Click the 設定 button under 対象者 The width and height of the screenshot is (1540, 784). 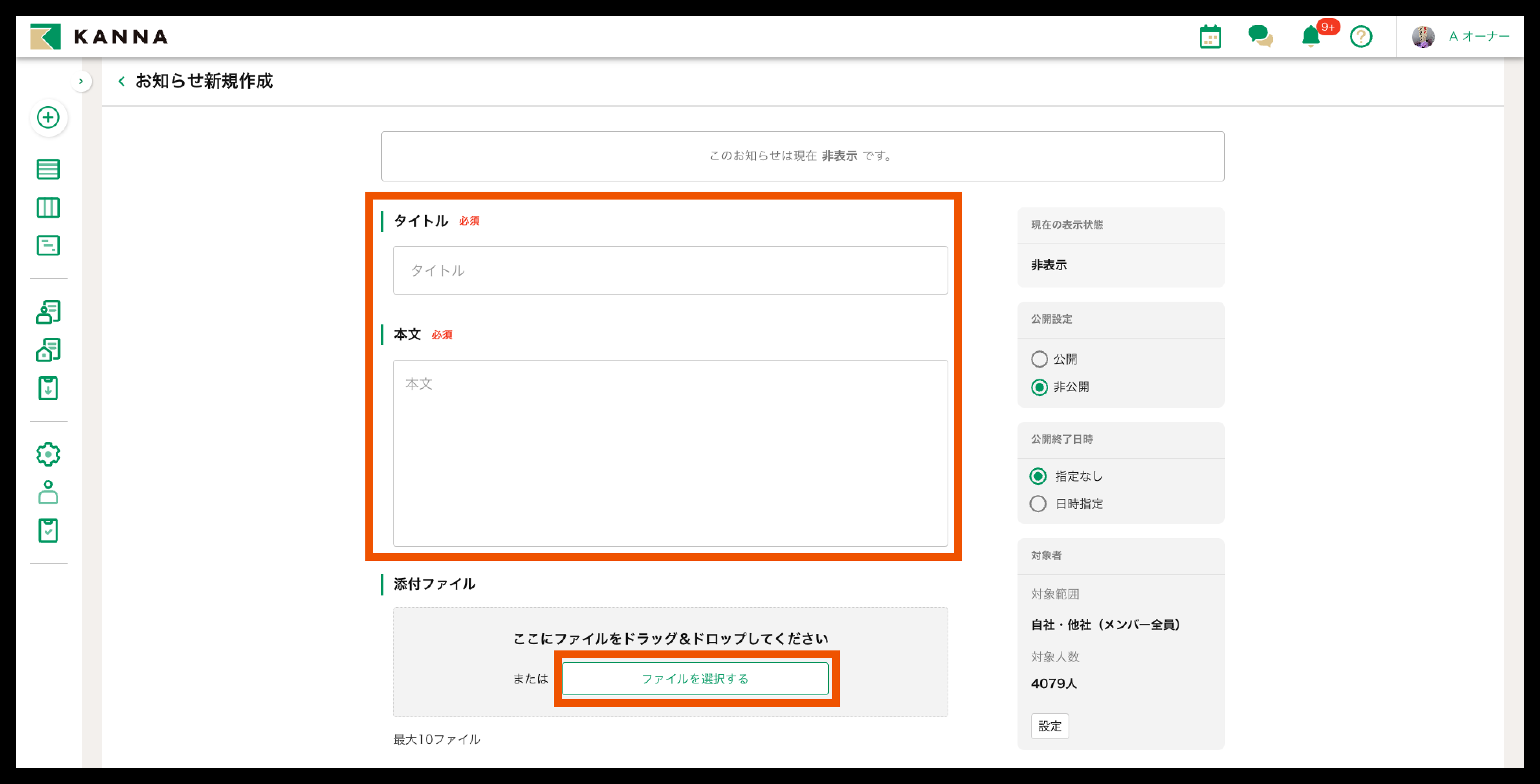click(x=1050, y=726)
